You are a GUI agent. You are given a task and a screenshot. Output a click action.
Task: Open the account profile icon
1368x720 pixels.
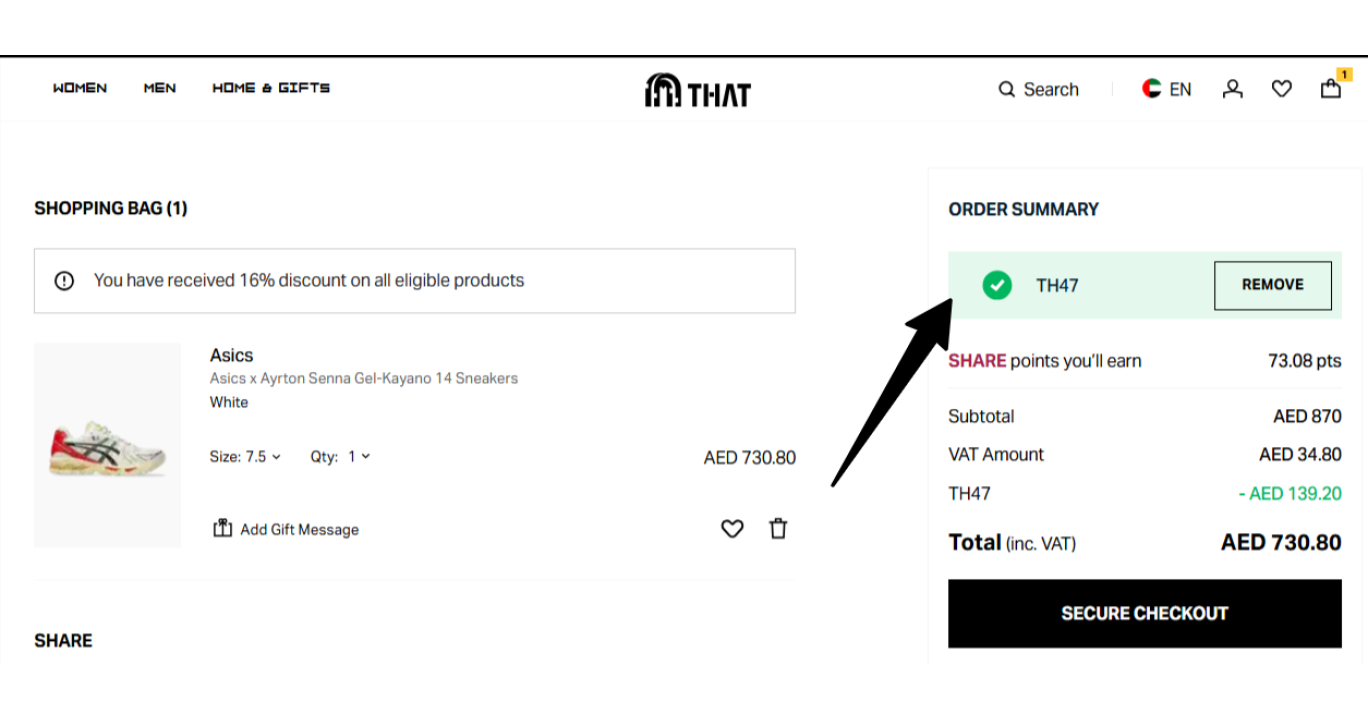pos(1233,89)
